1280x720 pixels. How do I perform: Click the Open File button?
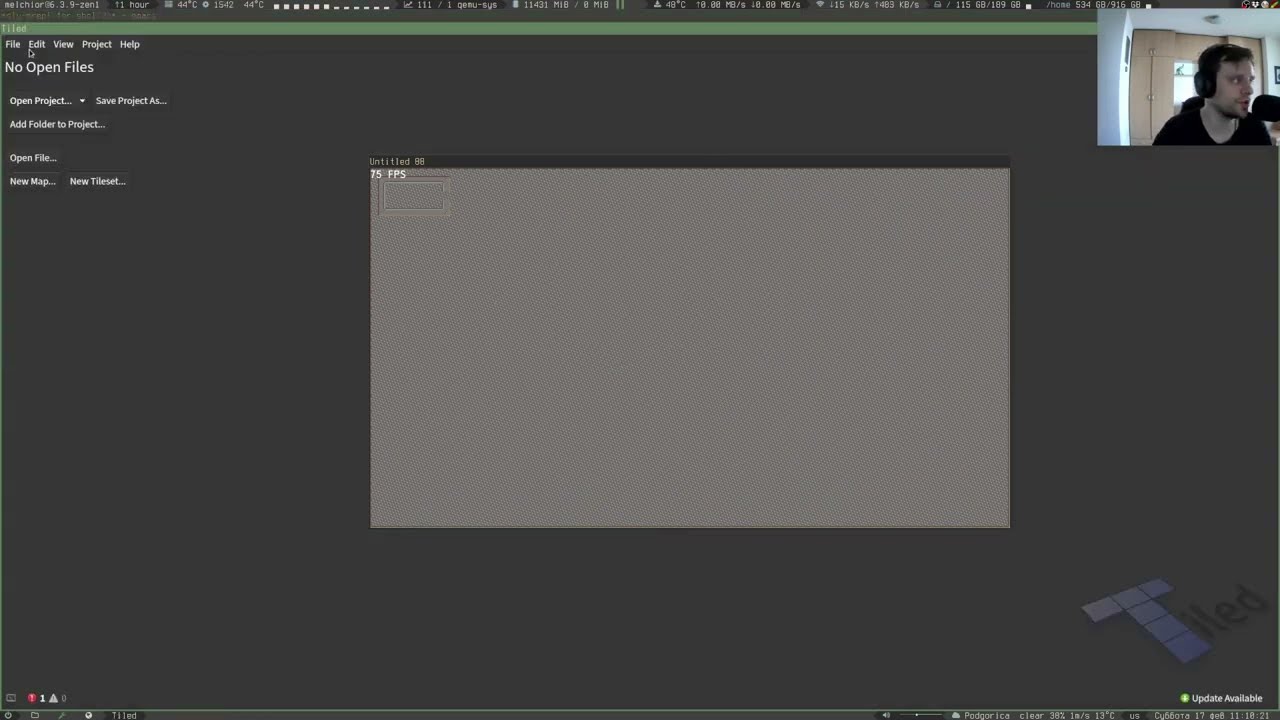pos(33,158)
